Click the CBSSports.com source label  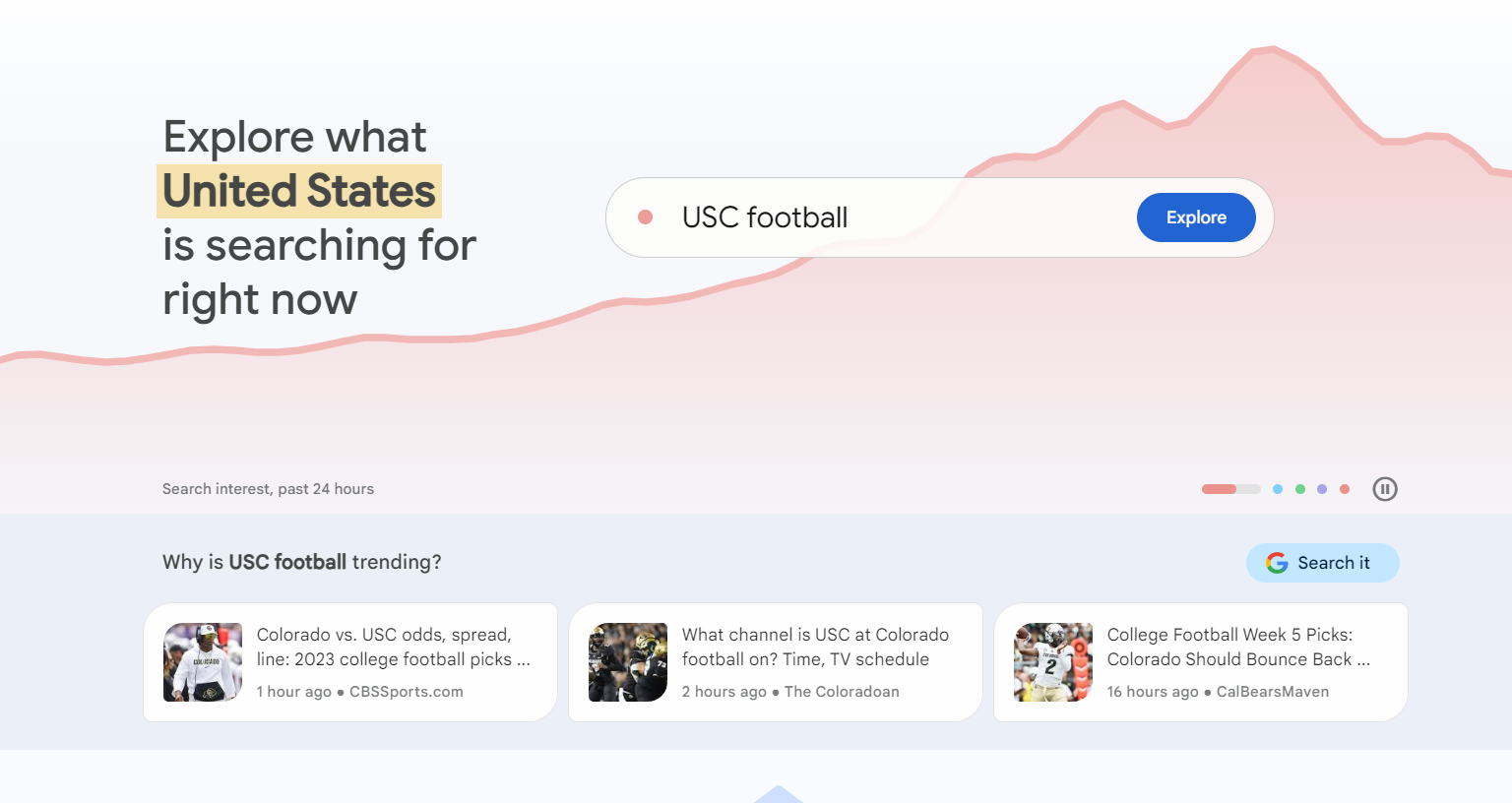click(406, 692)
